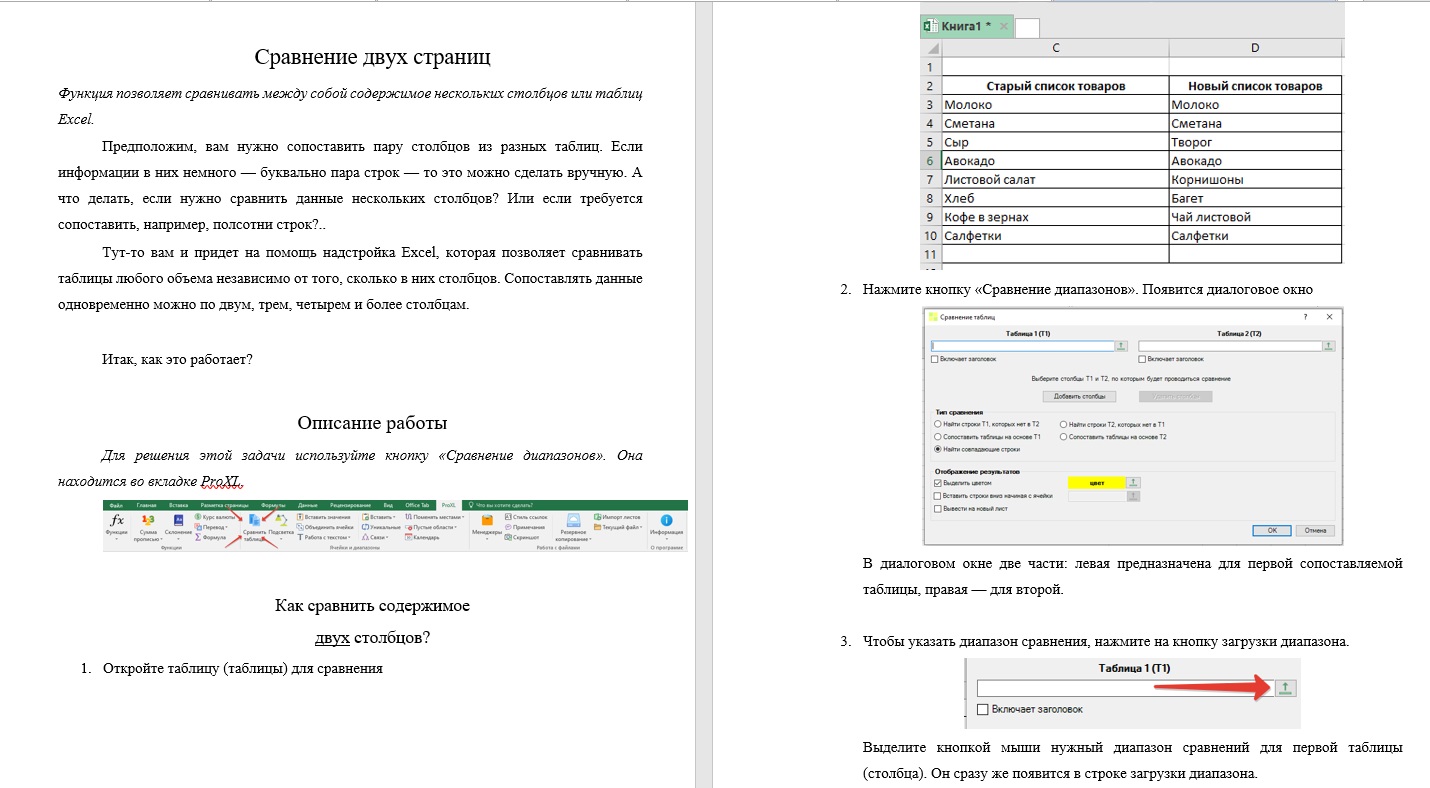Click the Таблица 1 (T1) range field in the dialog

tap(1022, 346)
